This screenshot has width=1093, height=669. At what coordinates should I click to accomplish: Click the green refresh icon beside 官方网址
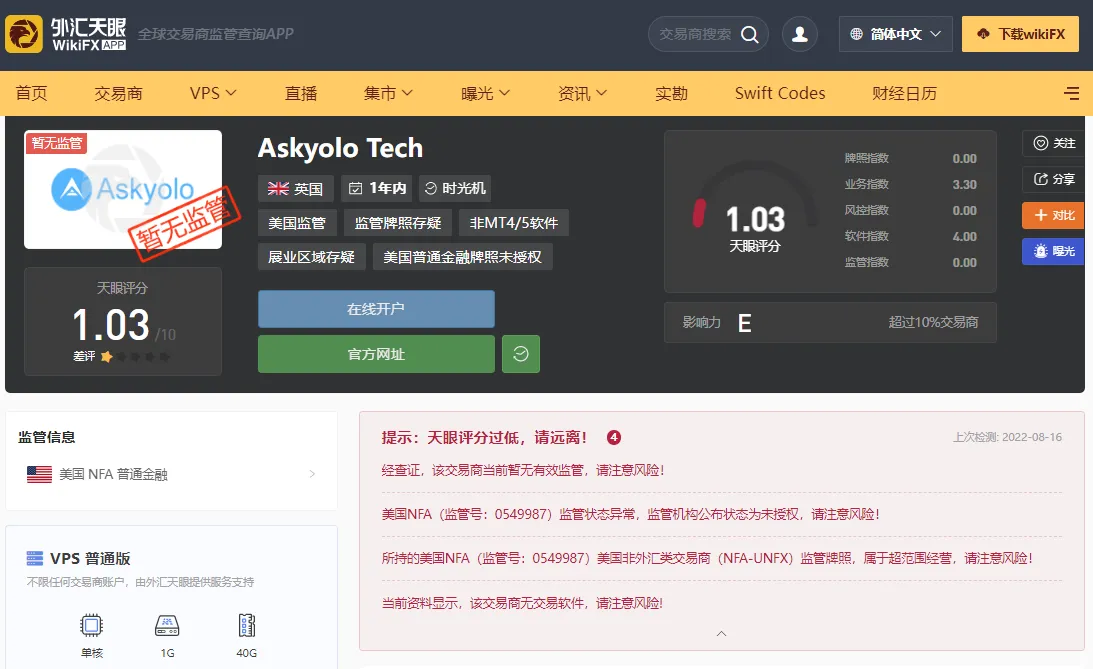point(521,354)
